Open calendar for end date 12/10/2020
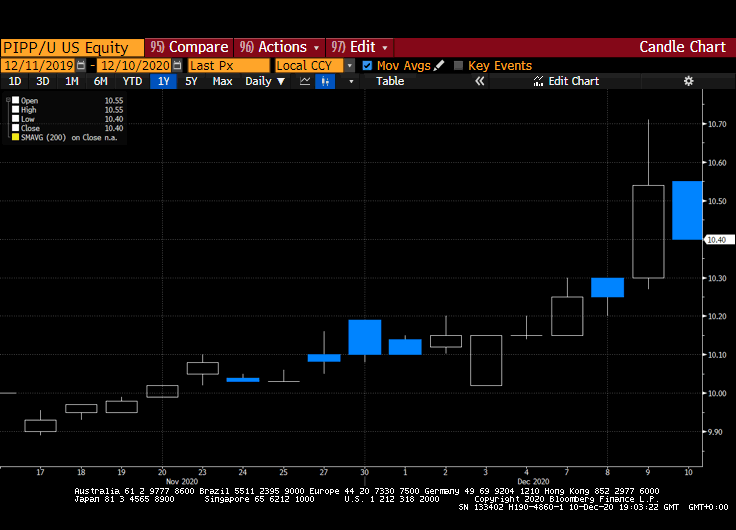736x530 pixels. 179,65
